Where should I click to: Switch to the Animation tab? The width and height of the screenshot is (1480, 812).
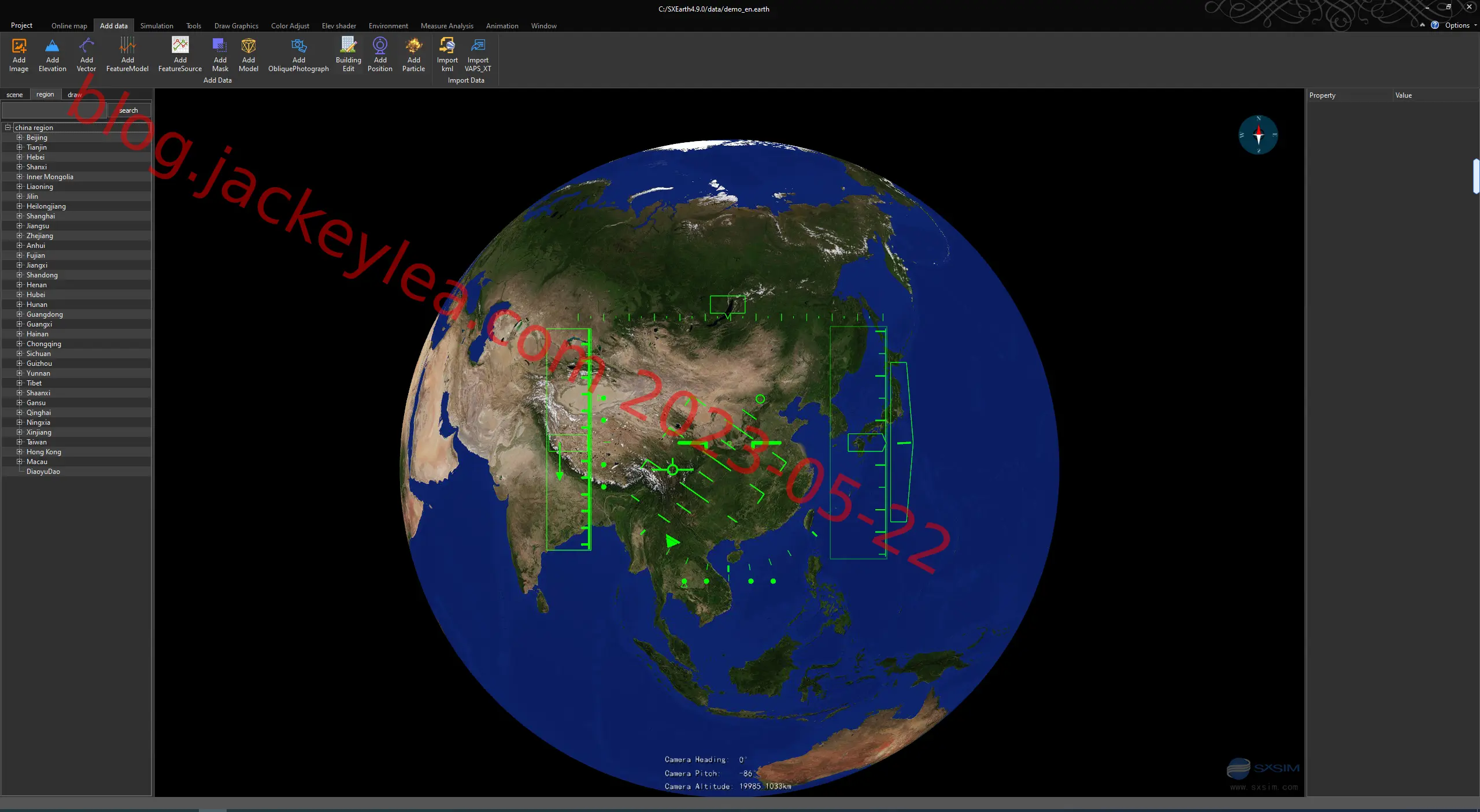[502, 26]
